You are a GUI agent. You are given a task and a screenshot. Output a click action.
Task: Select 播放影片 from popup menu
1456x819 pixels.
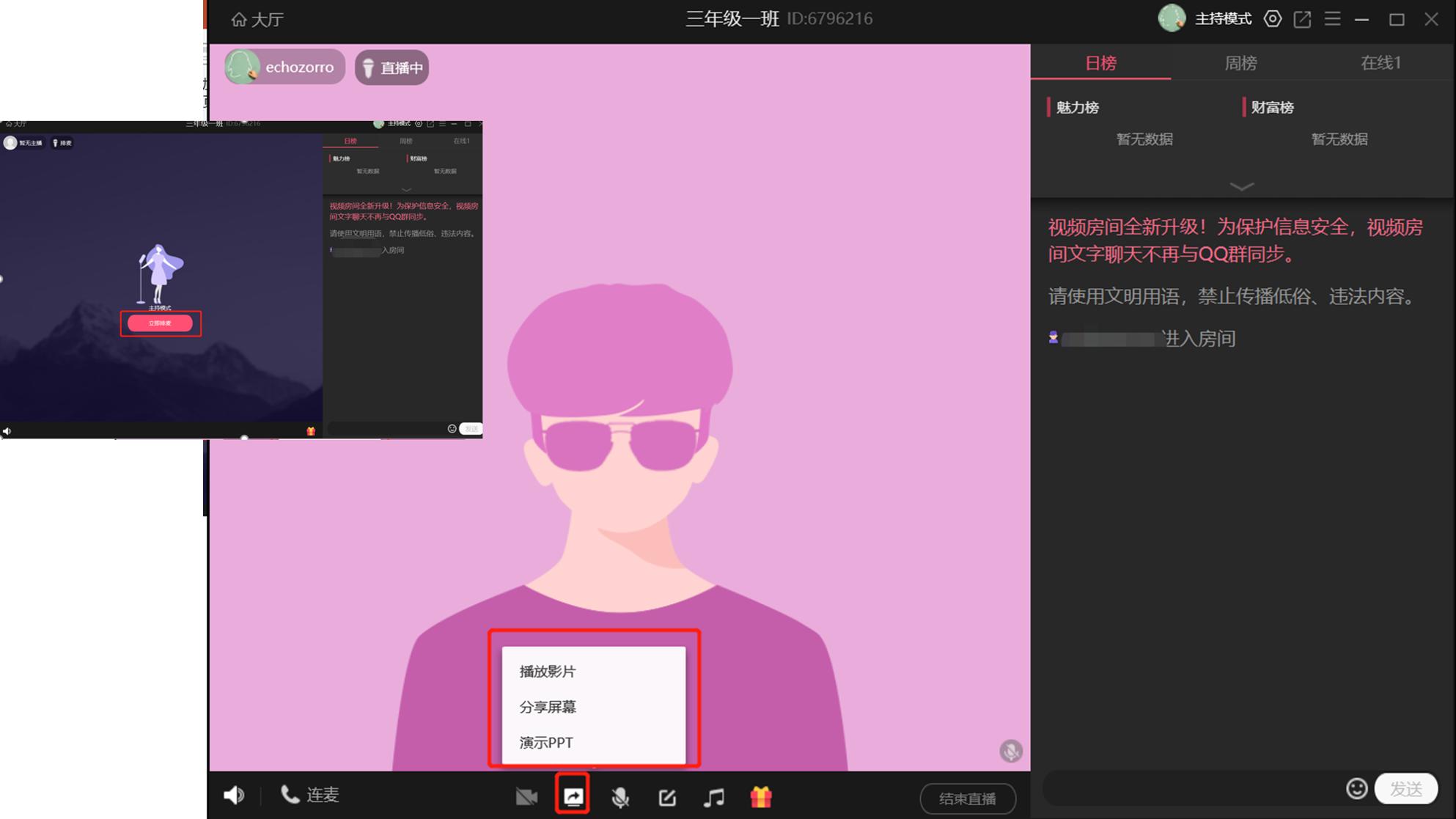click(x=548, y=672)
